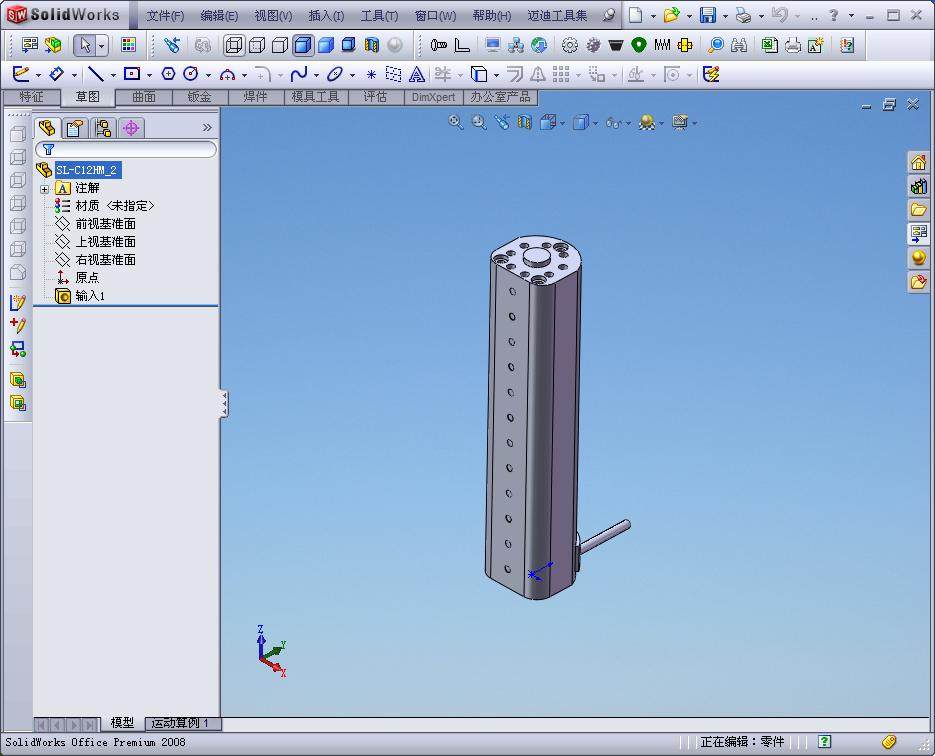Click the Section View icon in main toolbar
The height and width of the screenshot is (756, 935).
371,45
